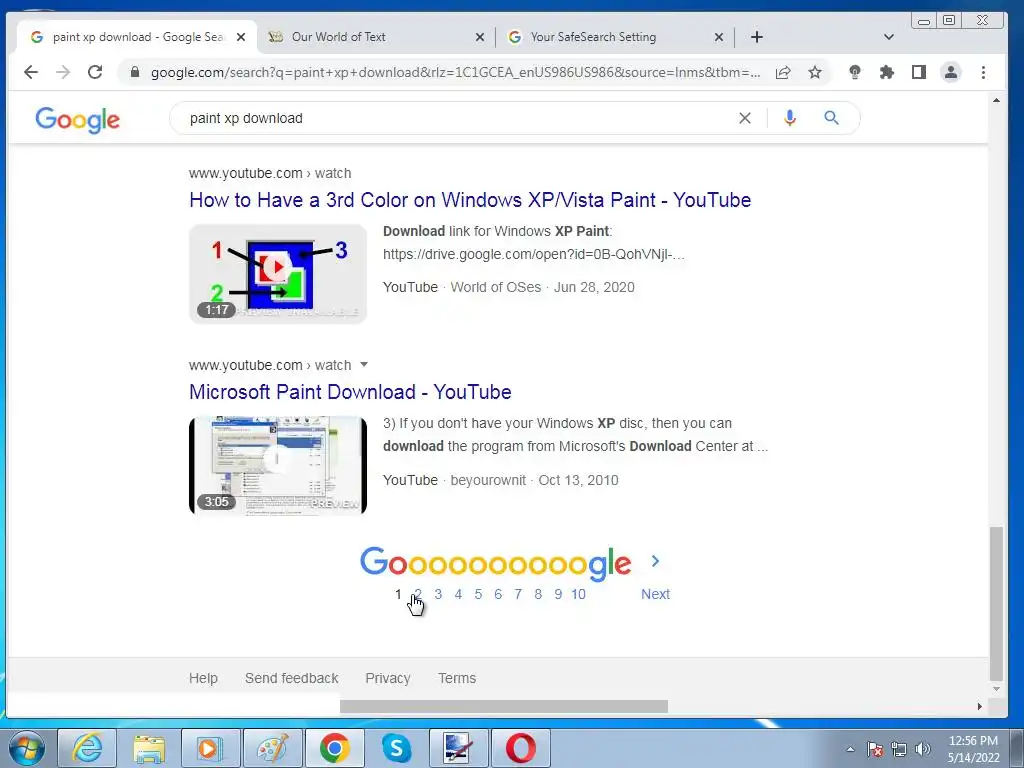Click the paint xp download search box
Screen dimensions: 1024x768
click(457, 118)
